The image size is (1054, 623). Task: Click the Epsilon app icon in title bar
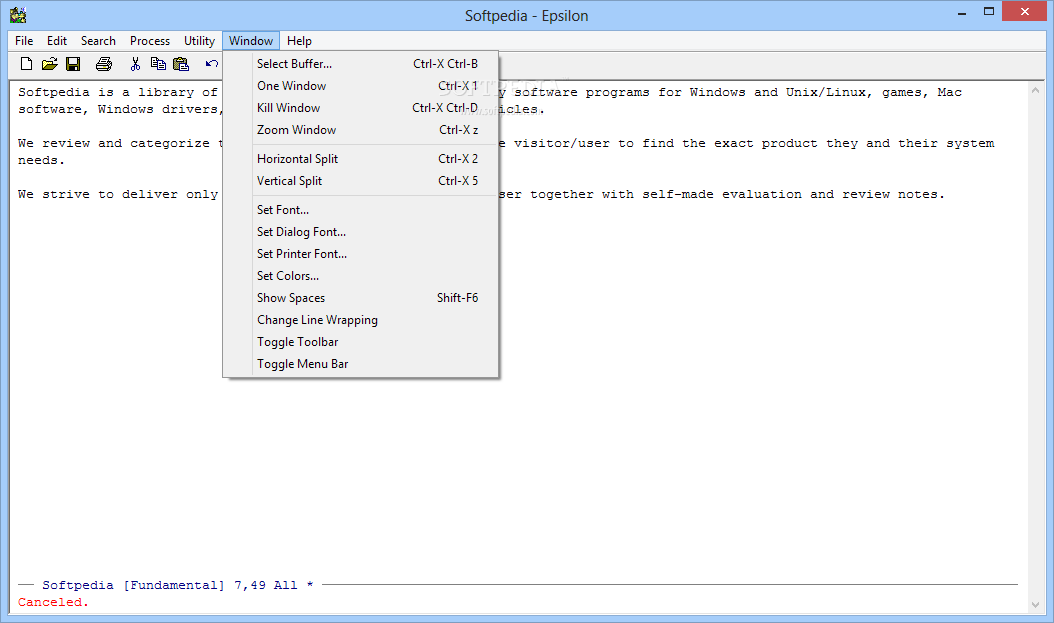click(18, 15)
